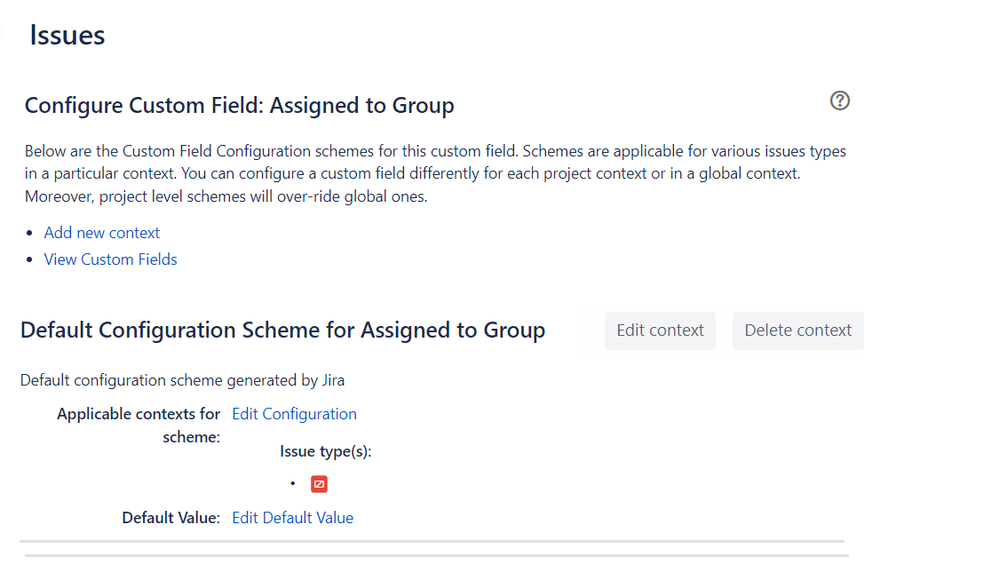Click the Applicable contexts for scheme label
The width and height of the screenshot is (999, 566).
click(139, 424)
